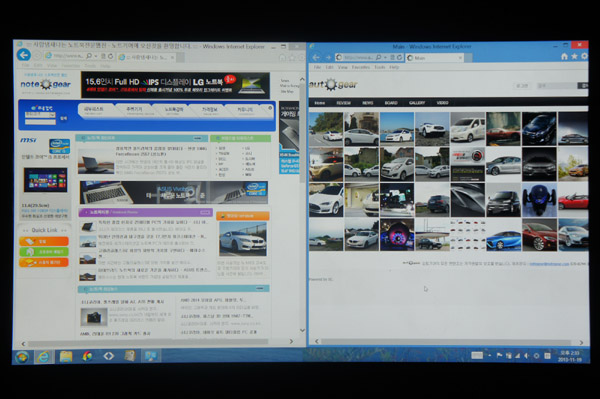Show hidden system tray icons
This screenshot has height=399, width=600.
pos(490,356)
